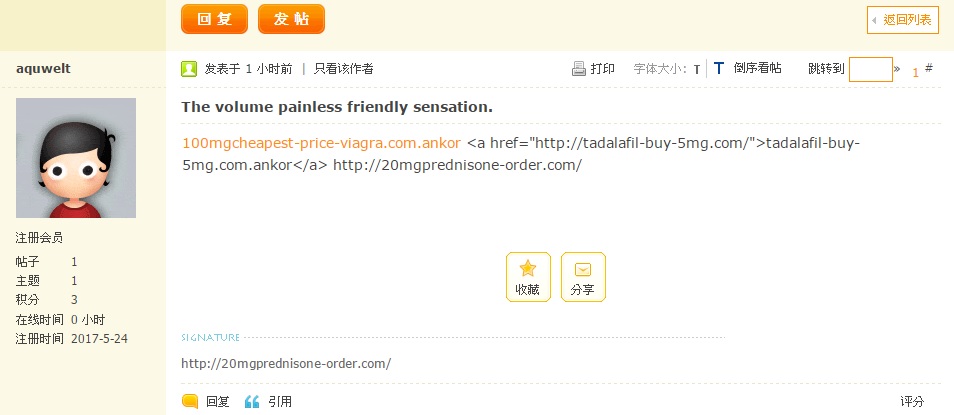Click the » jump-to-floor arrow
Image resolution: width=954 pixels, height=415 pixels.
pos(897,69)
